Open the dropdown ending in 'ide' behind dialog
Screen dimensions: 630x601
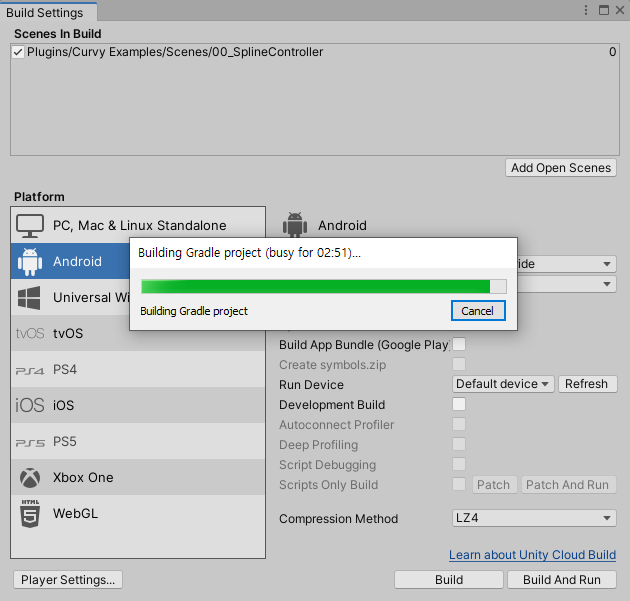point(567,264)
